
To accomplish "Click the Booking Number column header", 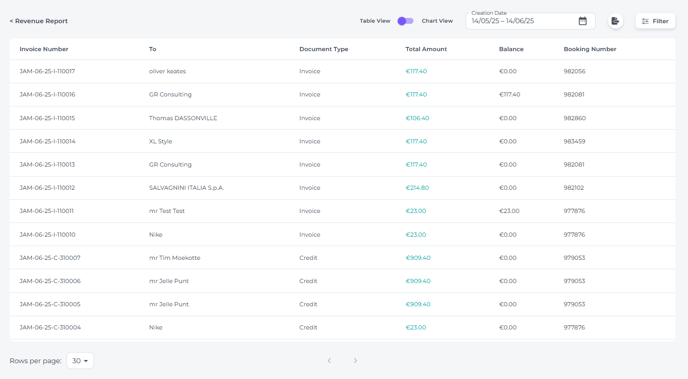I will click(x=590, y=49).
